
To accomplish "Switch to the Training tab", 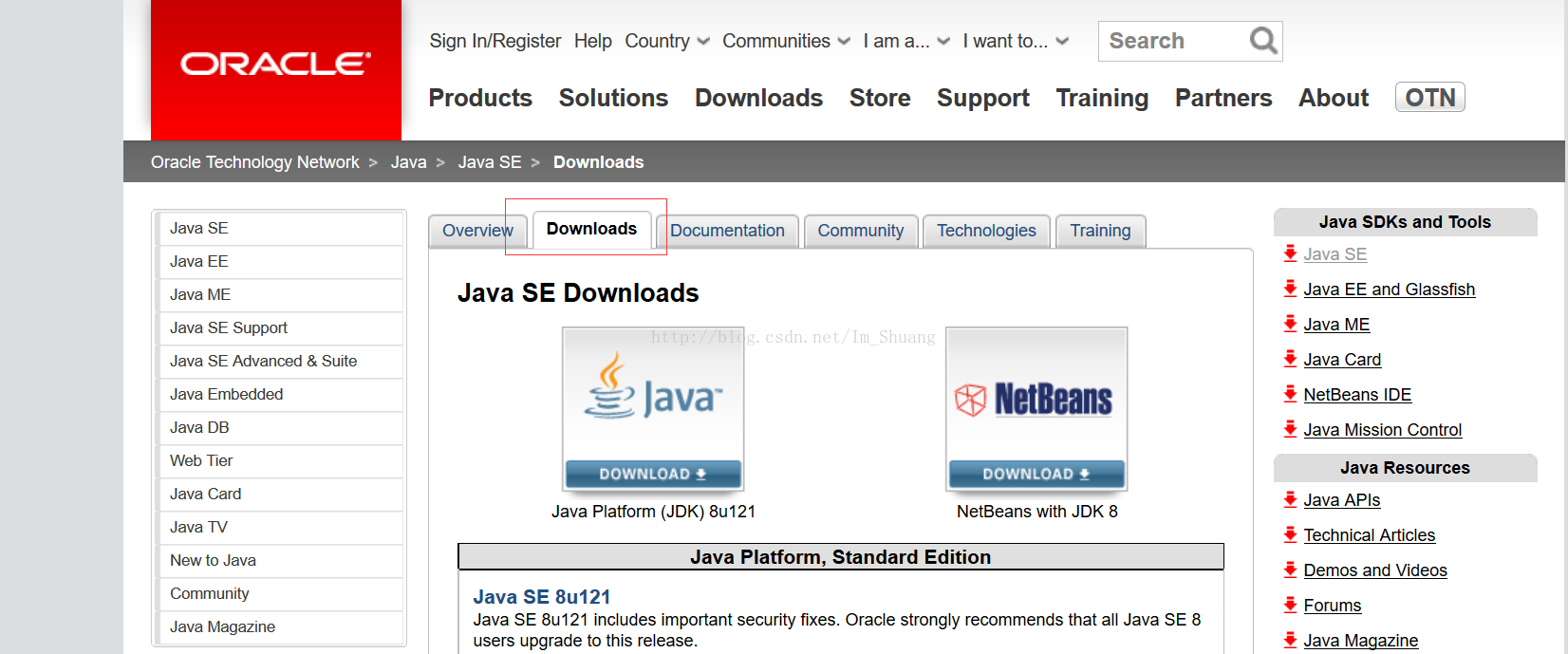I will (x=1100, y=231).
